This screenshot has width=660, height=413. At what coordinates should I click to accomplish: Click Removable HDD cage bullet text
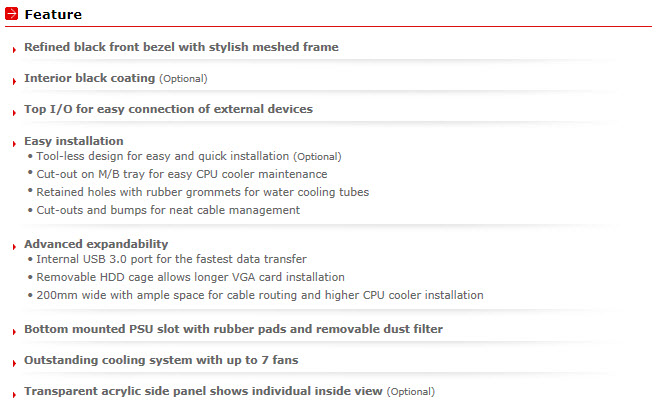pyautogui.click(x=190, y=277)
